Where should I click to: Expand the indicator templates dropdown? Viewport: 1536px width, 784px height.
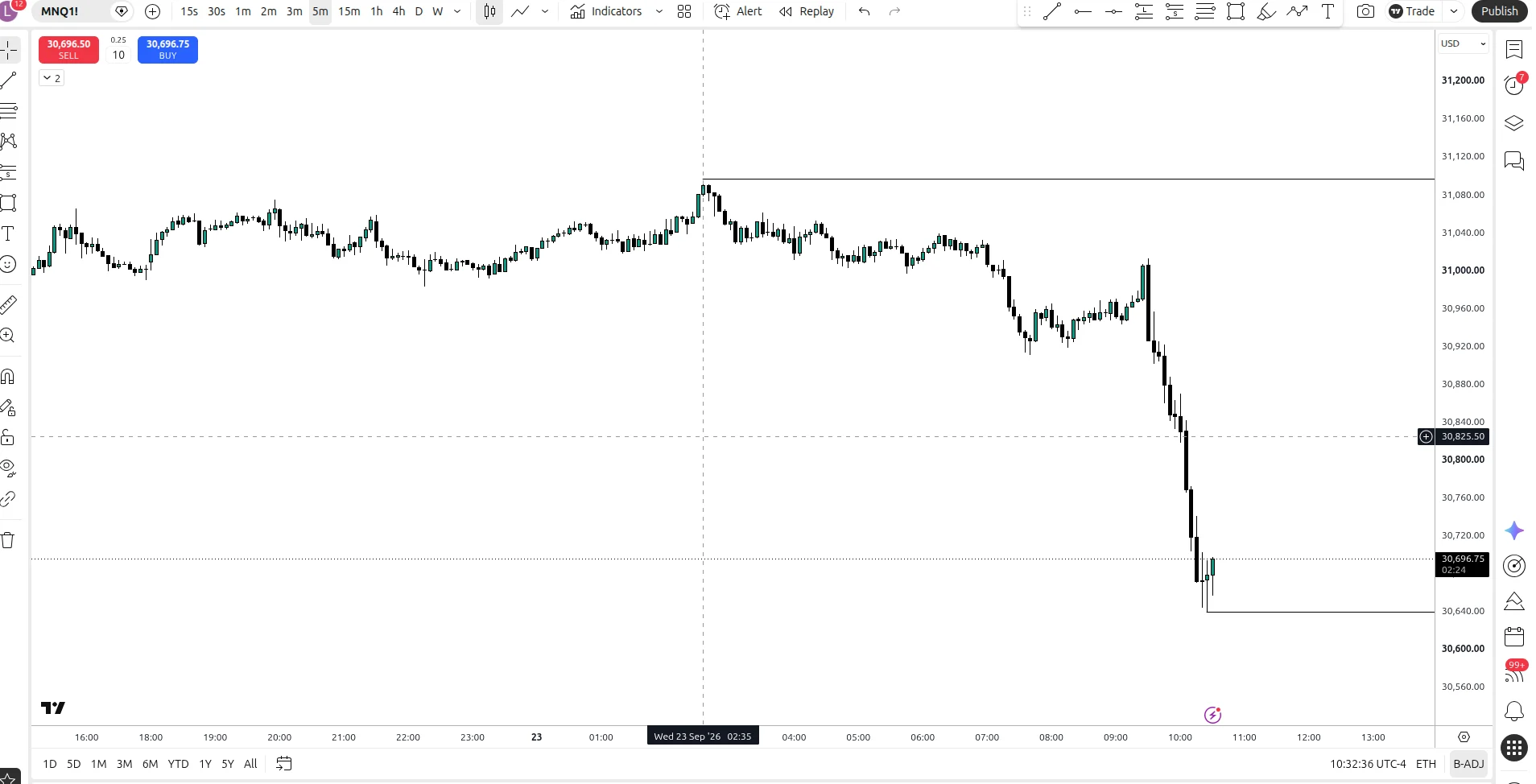point(659,11)
